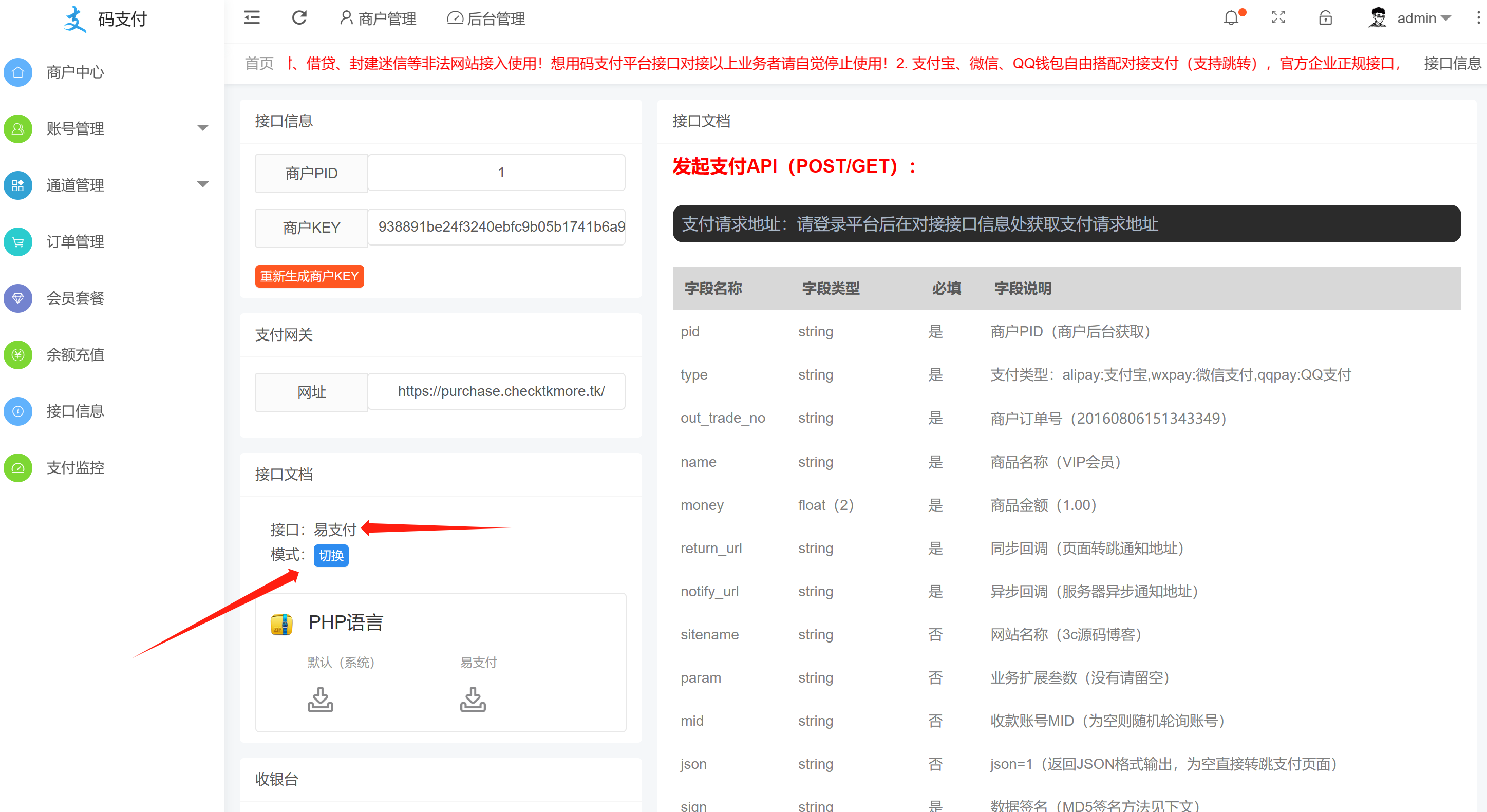Click the 商户中心 home icon
This screenshot has height=812, width=1487.
(18, 72)
